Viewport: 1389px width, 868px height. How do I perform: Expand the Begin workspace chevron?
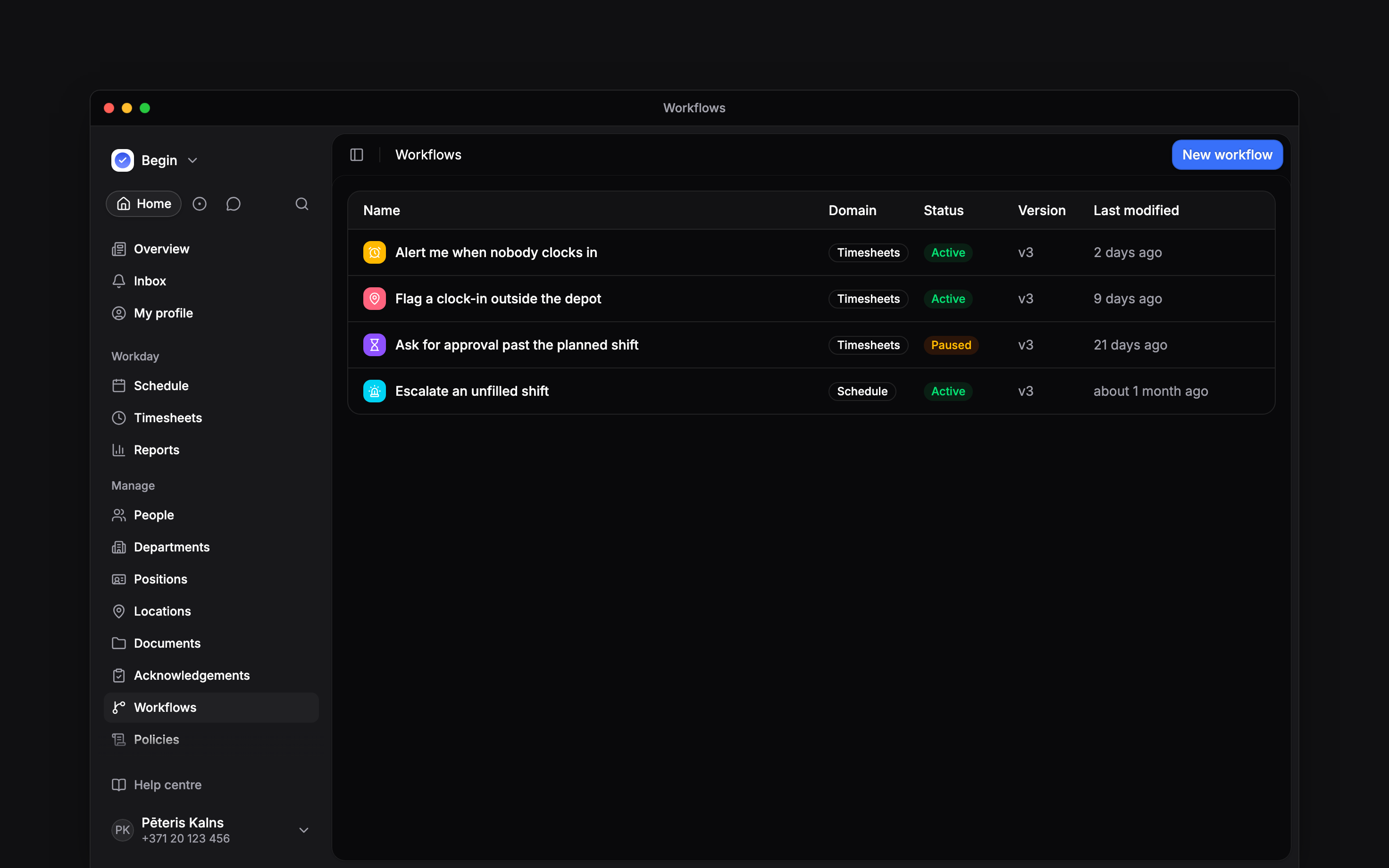click(x=193, y=160)
